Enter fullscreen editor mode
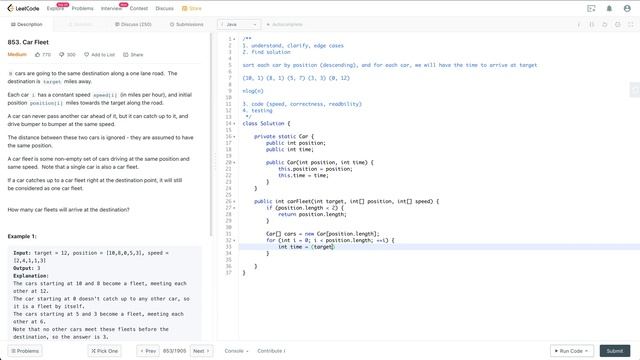 [x=631, y=24]
